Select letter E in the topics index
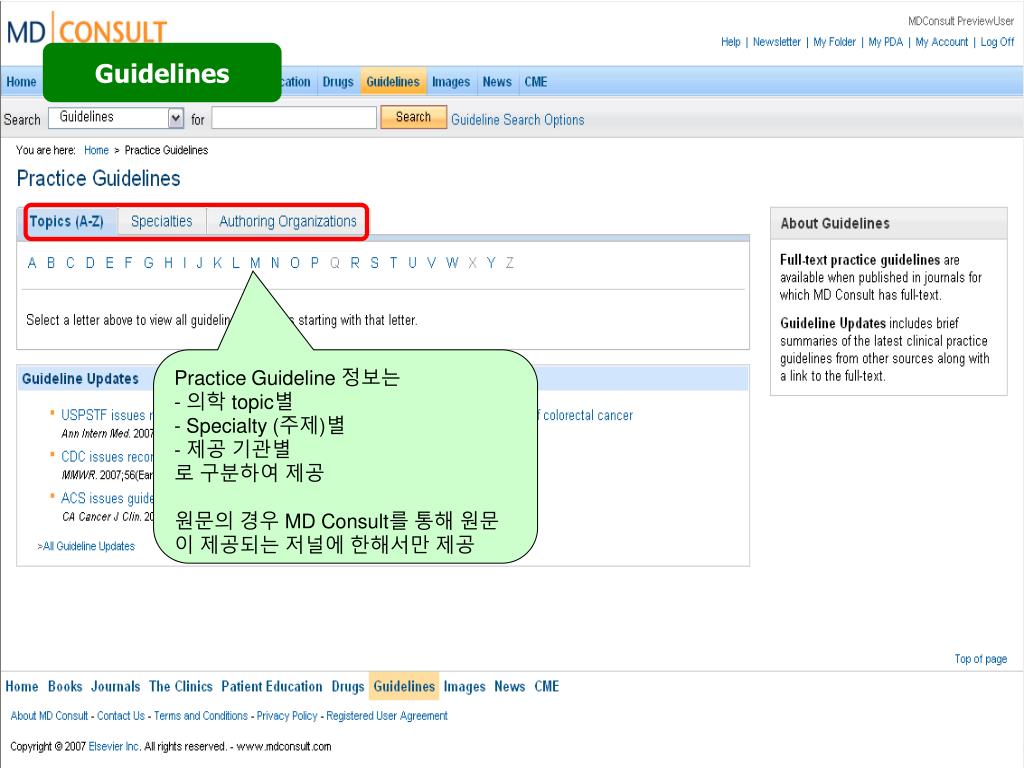 point(109,263)
